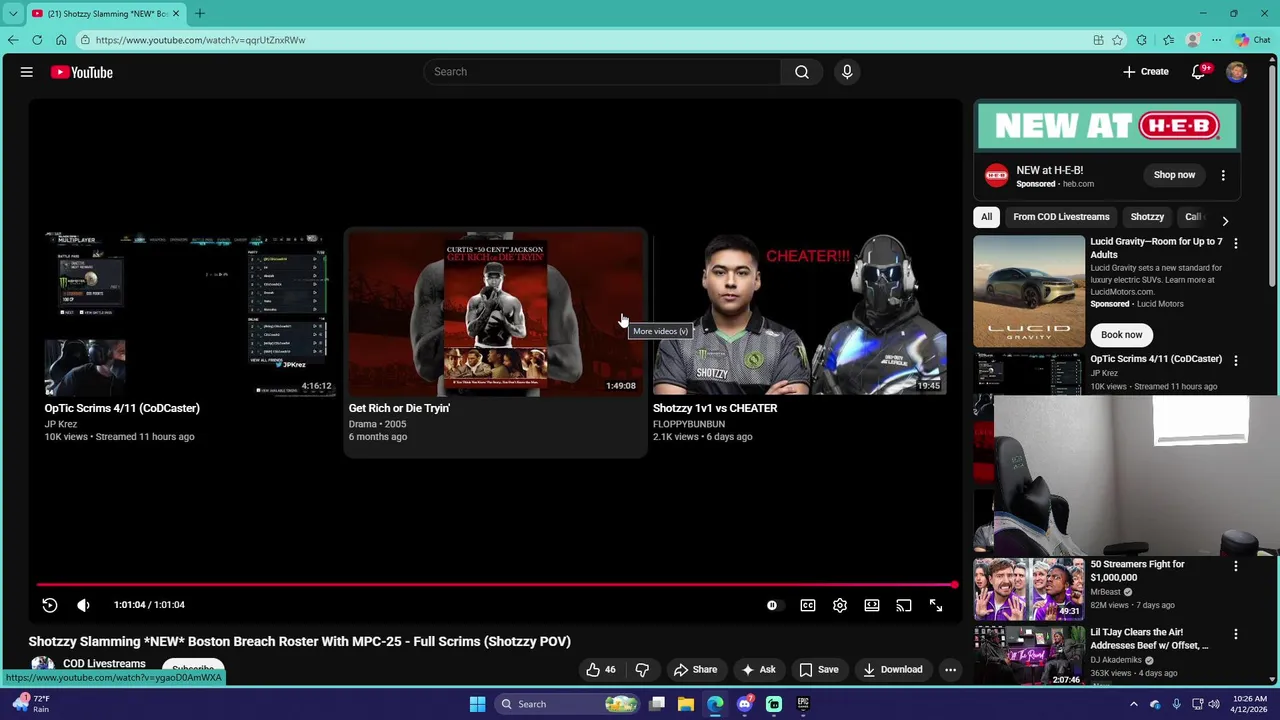Open Windows Start menu

point(478,704)
